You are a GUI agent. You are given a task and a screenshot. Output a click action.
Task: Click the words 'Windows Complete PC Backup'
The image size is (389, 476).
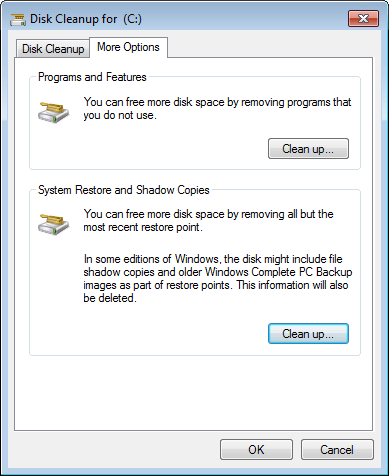[x=278, y=272]
